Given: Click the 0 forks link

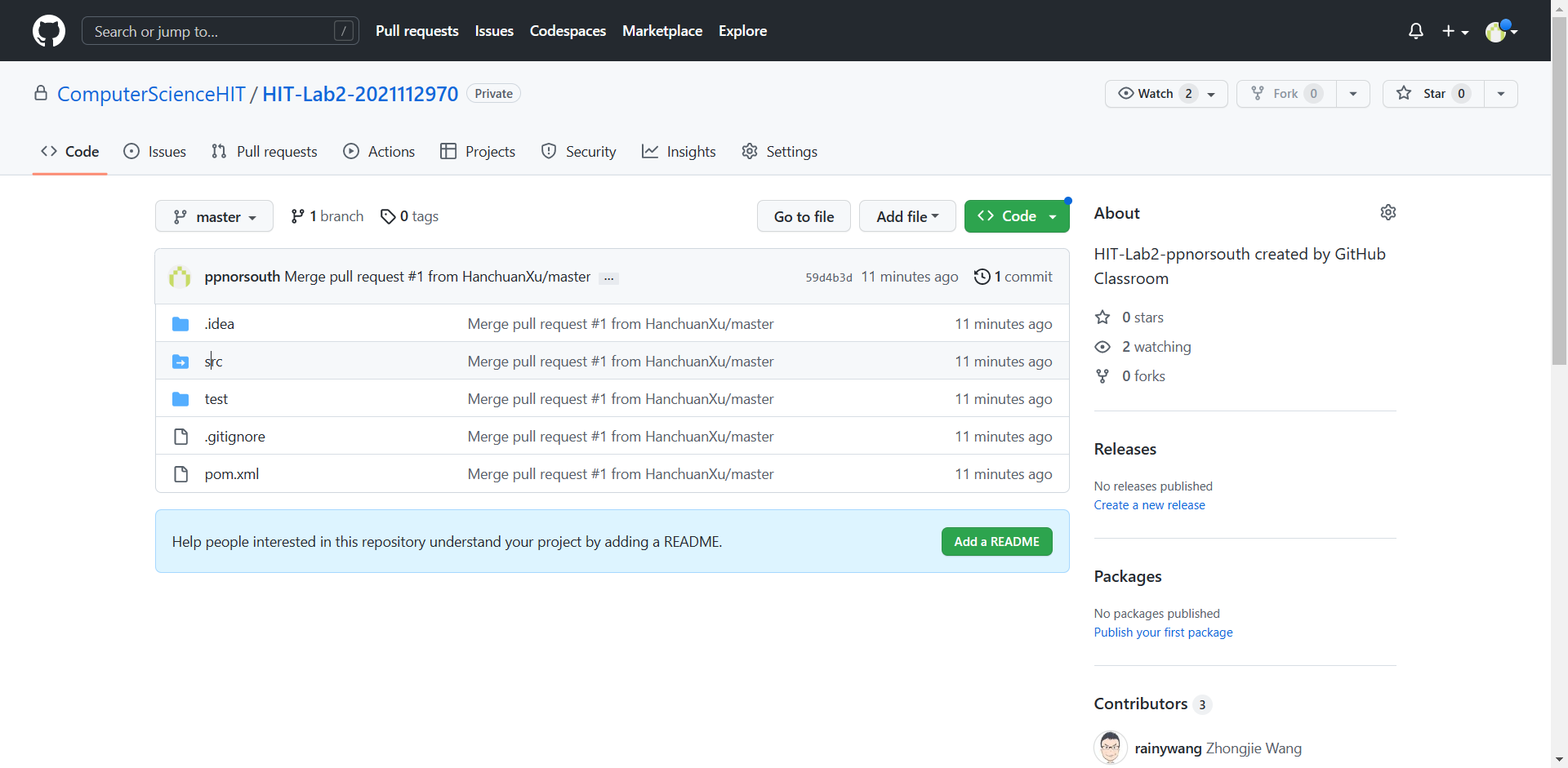Looking at the screenshot, I should click(1130, 376).
